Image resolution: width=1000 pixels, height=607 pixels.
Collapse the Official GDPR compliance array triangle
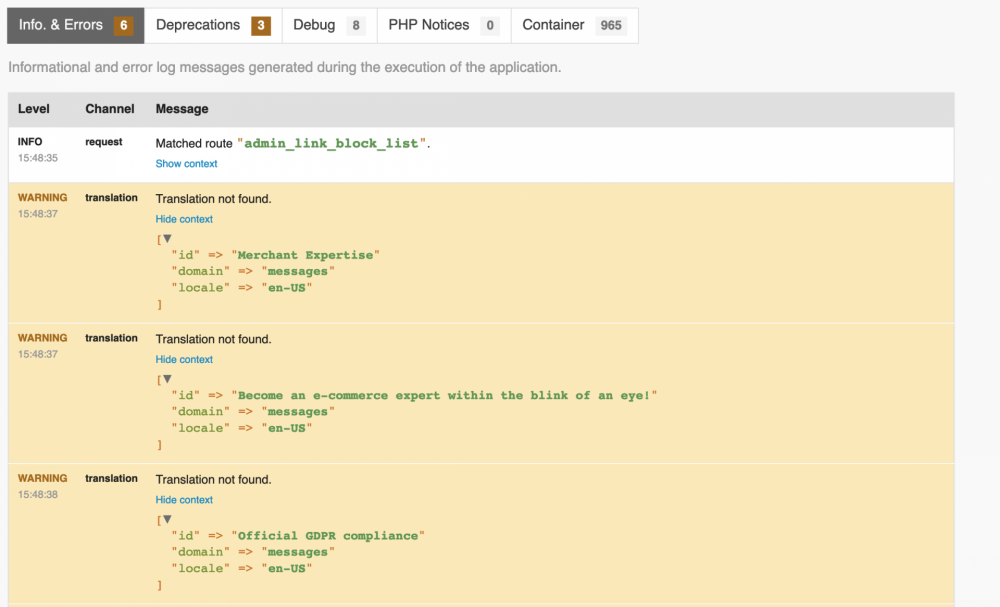pyautogui.click(x=167, y=520)
